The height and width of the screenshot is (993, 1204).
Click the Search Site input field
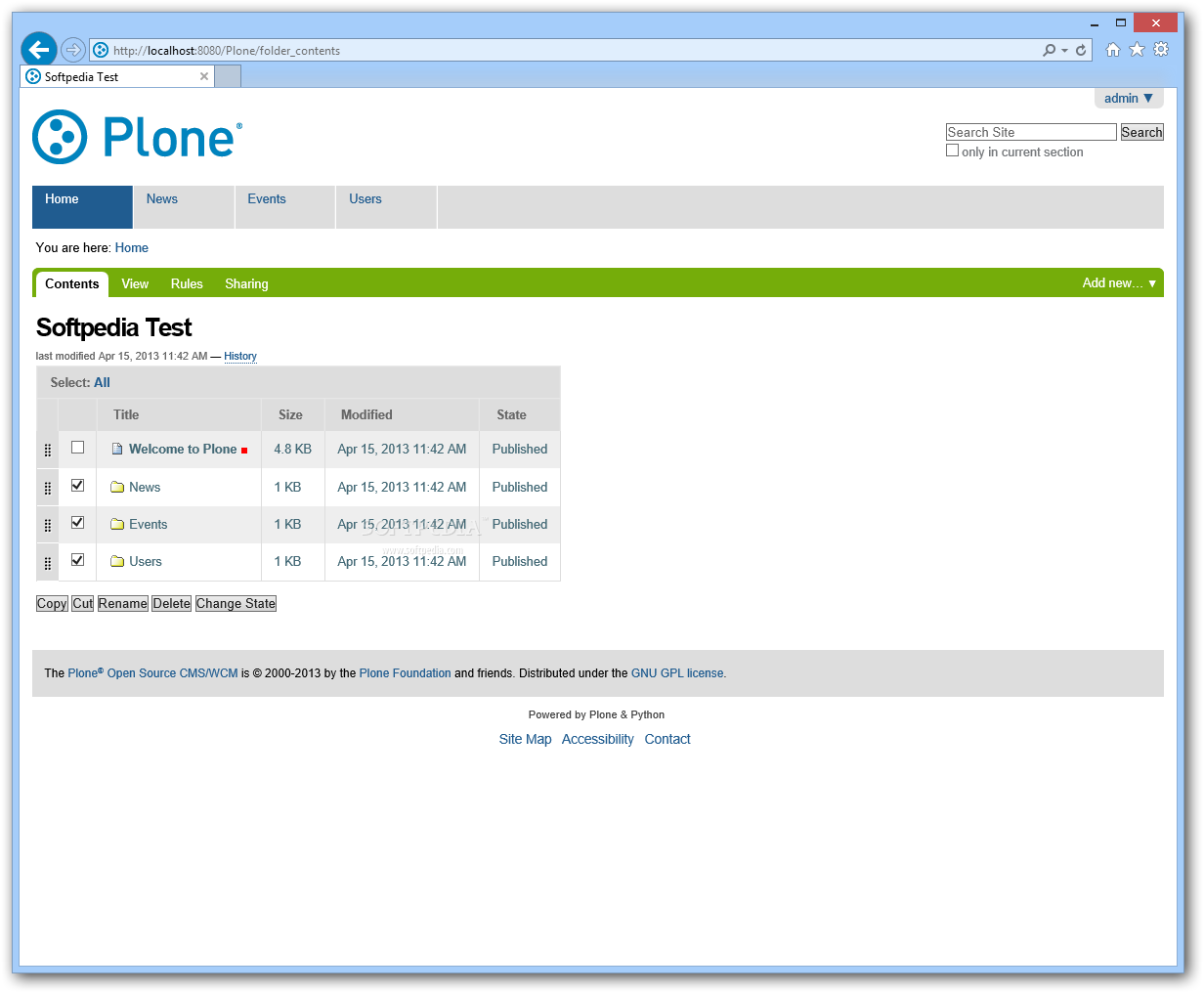(1031, 132)
